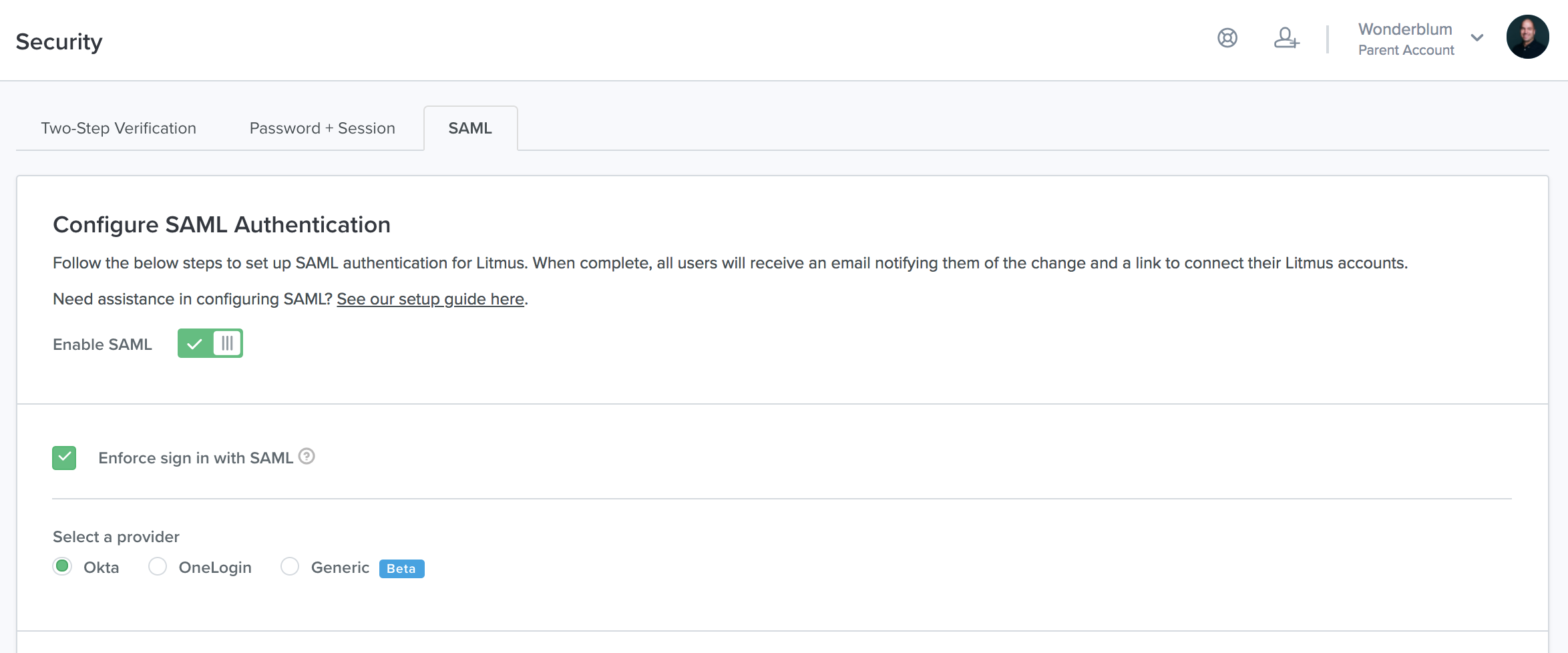Click the Enable SAML label
The height and width of the screenshot is (653, 1568).
[102, 345]
